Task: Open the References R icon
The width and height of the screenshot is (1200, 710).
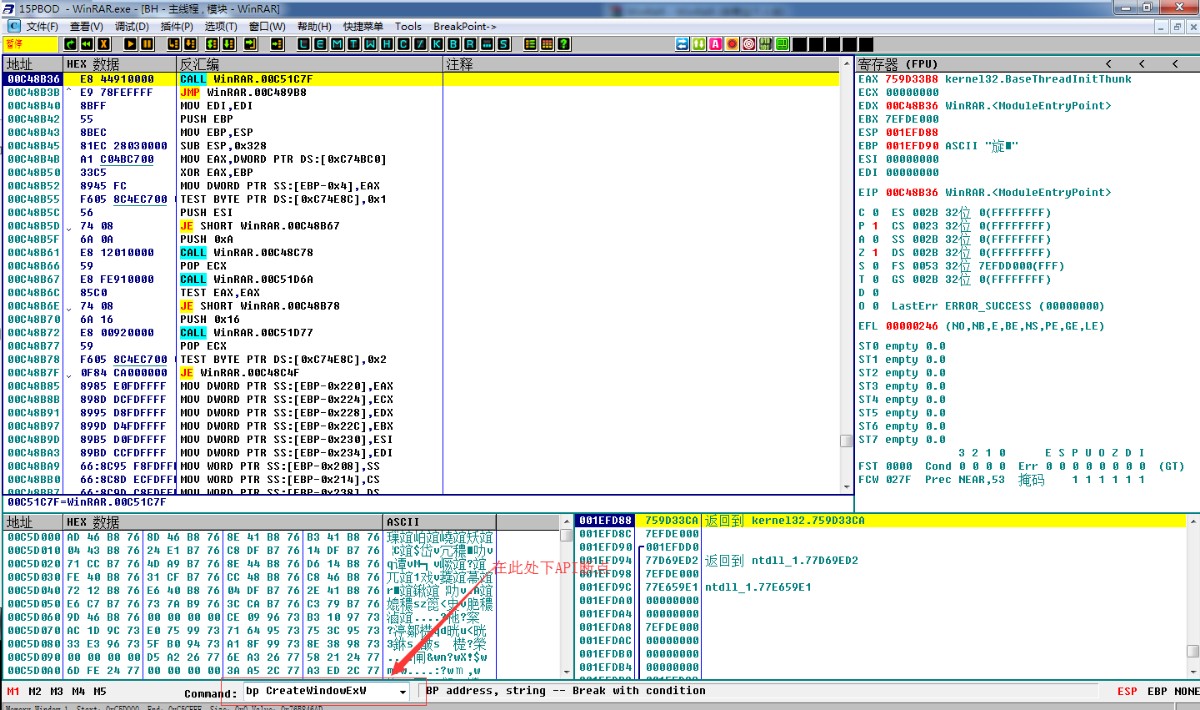Action: [x=469, y=44]
